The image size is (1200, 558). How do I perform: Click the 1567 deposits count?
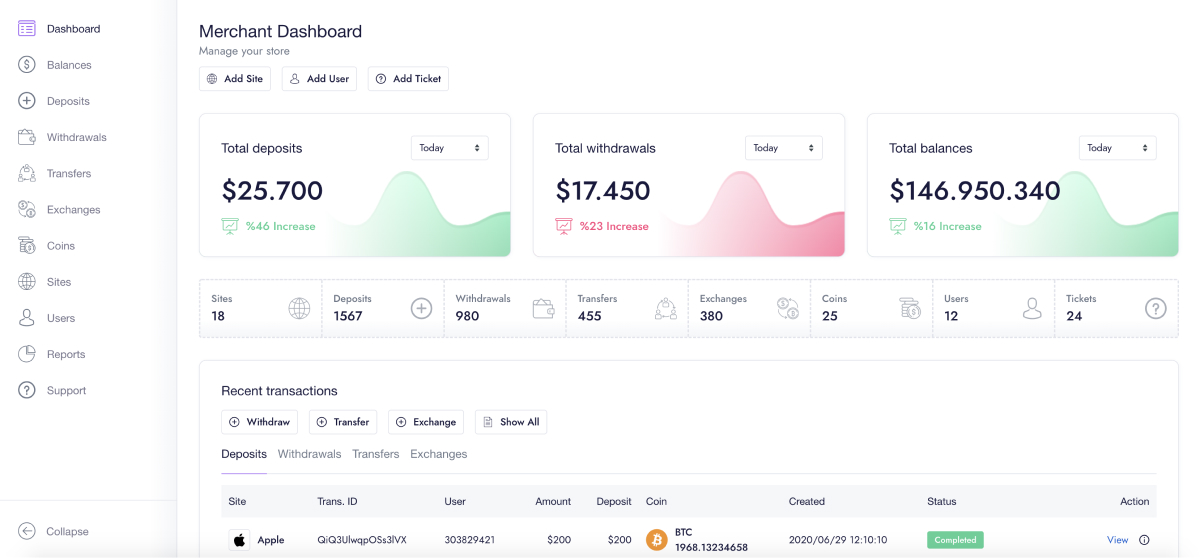coord(348,316)
